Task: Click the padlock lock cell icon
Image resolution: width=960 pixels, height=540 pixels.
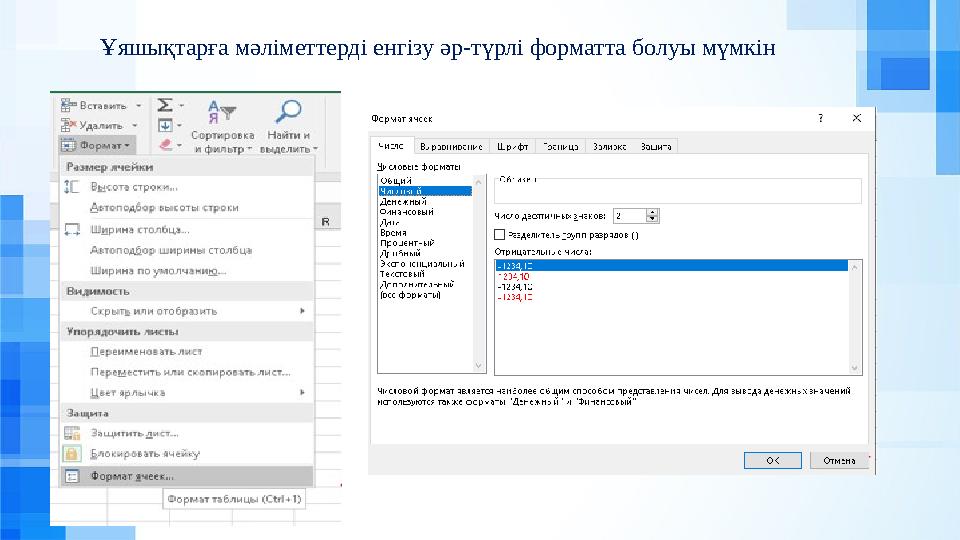Action: tap(72, 454)
